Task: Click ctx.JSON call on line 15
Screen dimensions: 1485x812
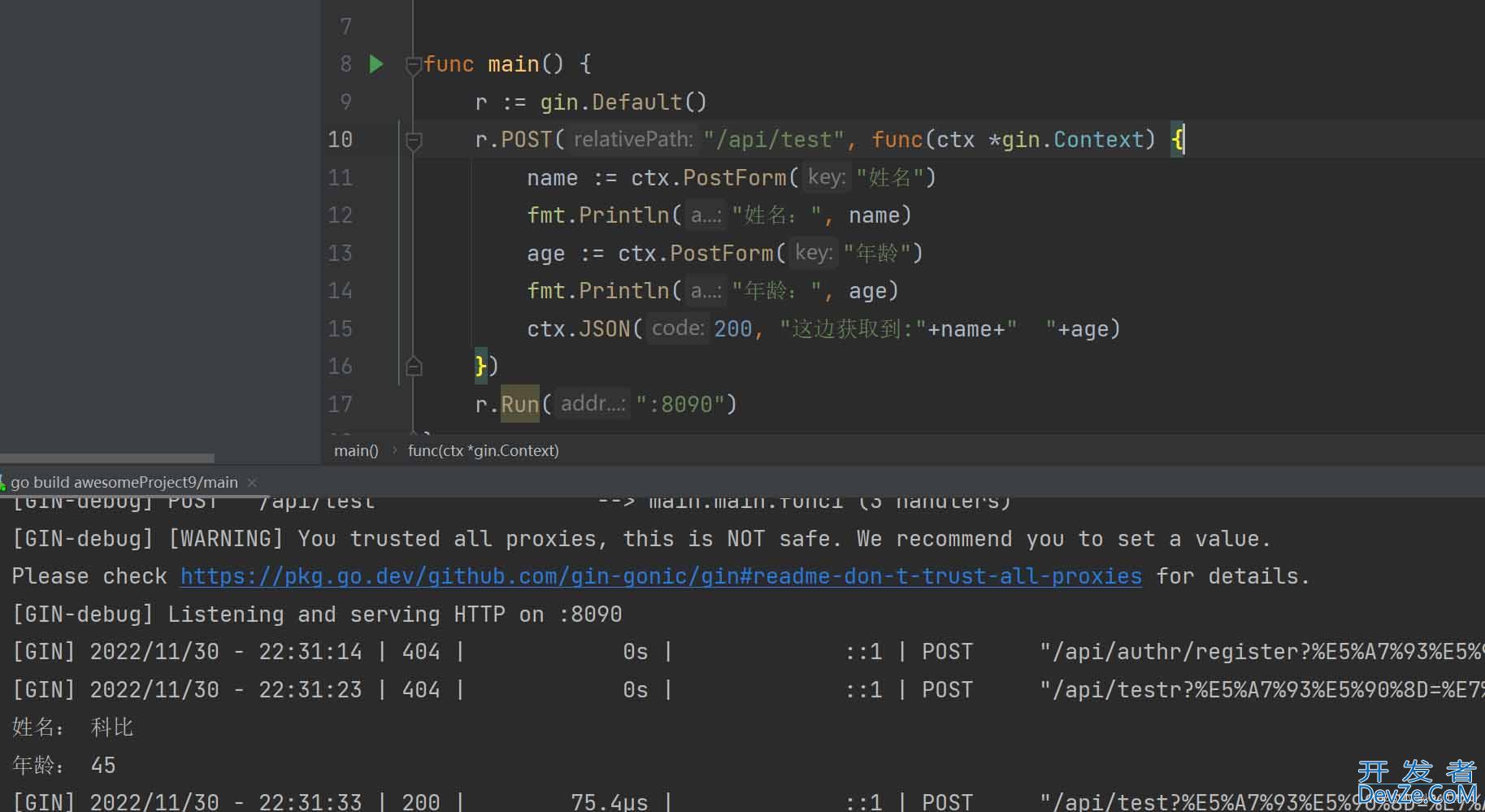Action: [579, 329]
